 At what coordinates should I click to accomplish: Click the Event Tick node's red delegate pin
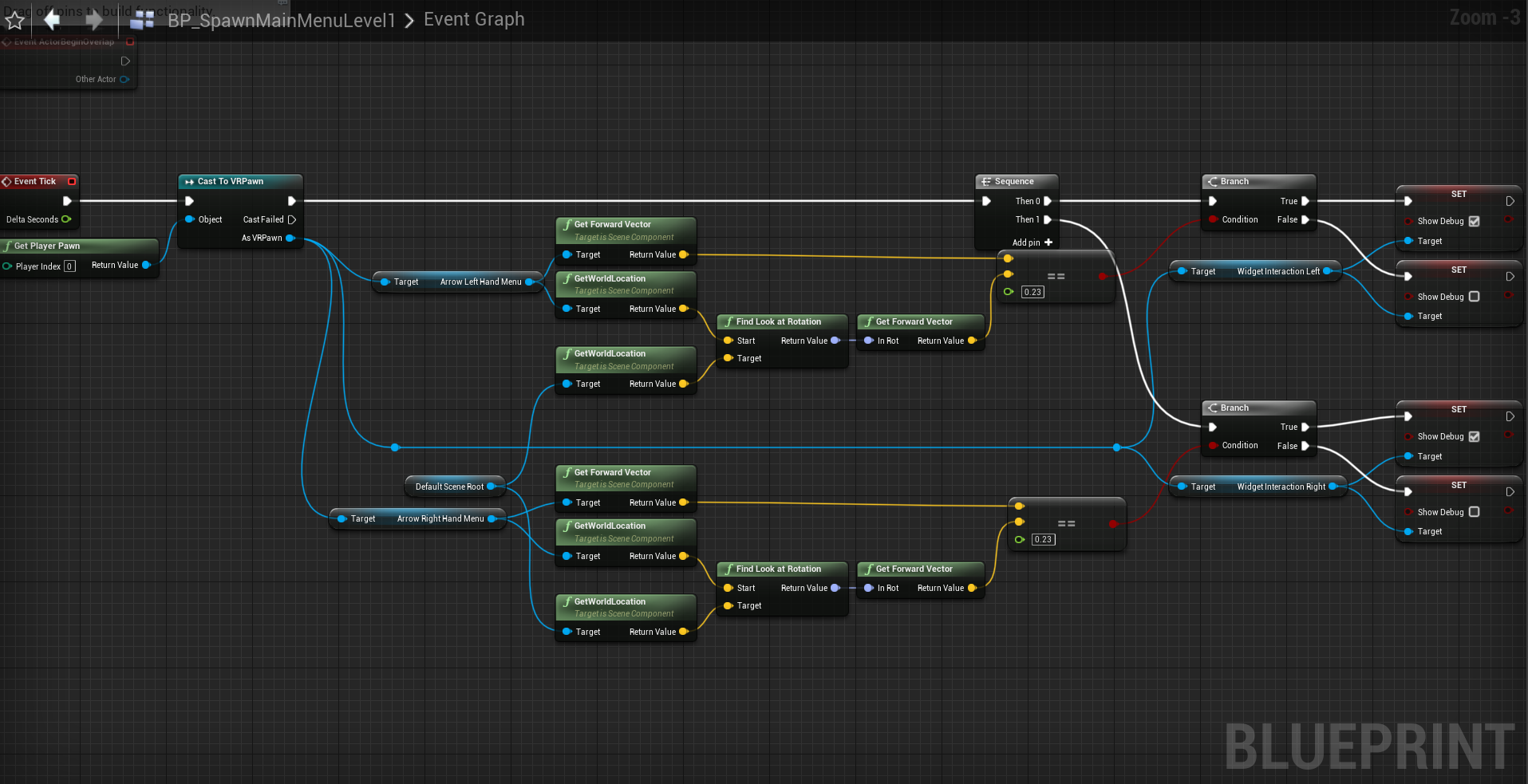point(72,182)
